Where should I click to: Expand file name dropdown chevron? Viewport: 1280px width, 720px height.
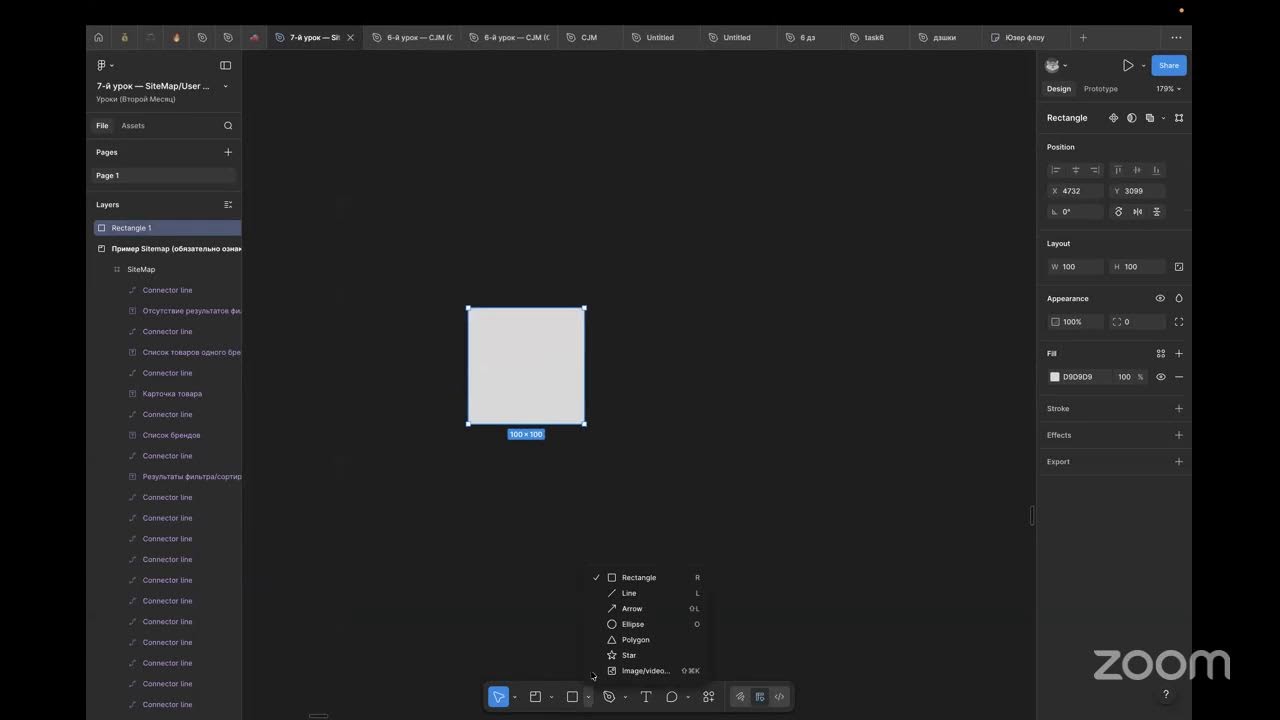click(225, 86)
